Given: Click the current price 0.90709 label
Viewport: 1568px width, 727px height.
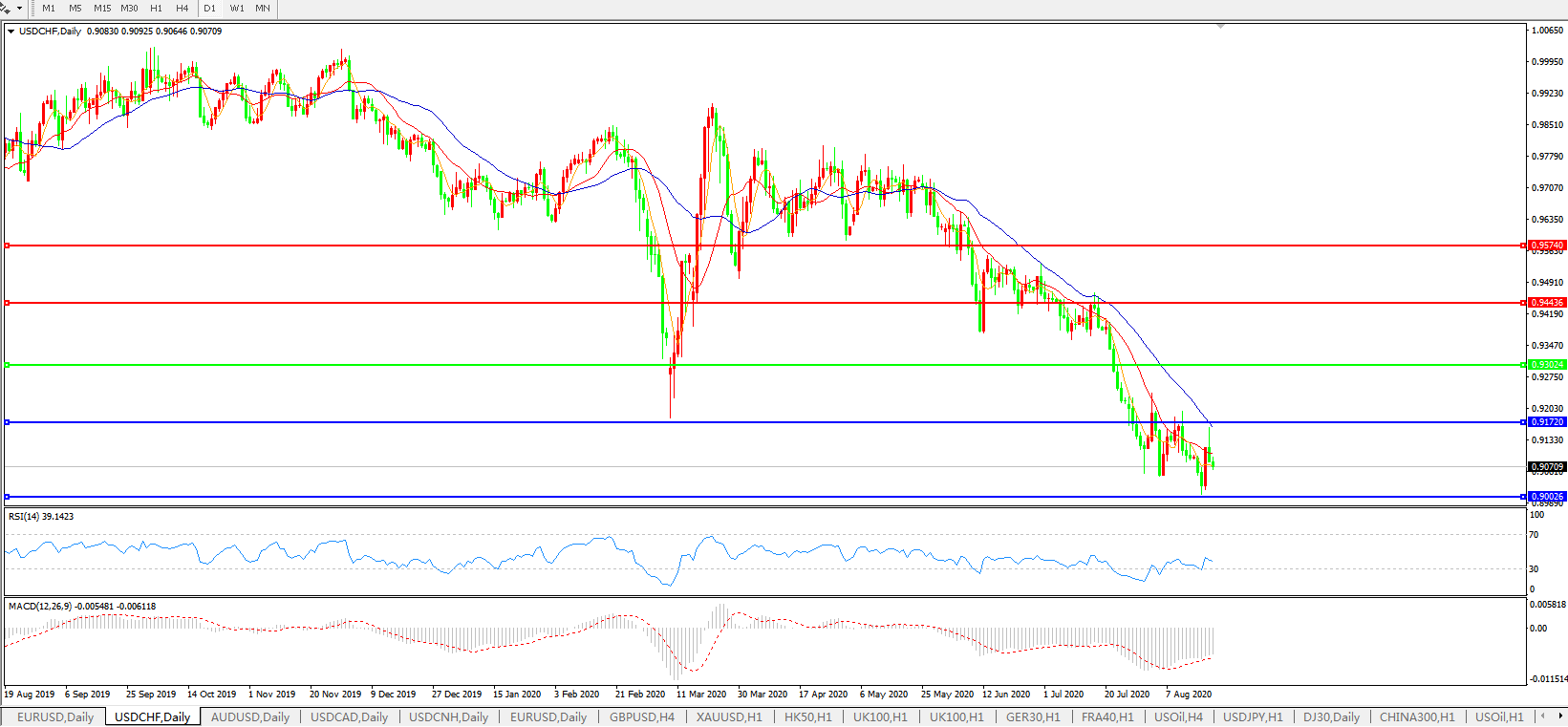Looking at the screenshot, I should coord(1547,467).
